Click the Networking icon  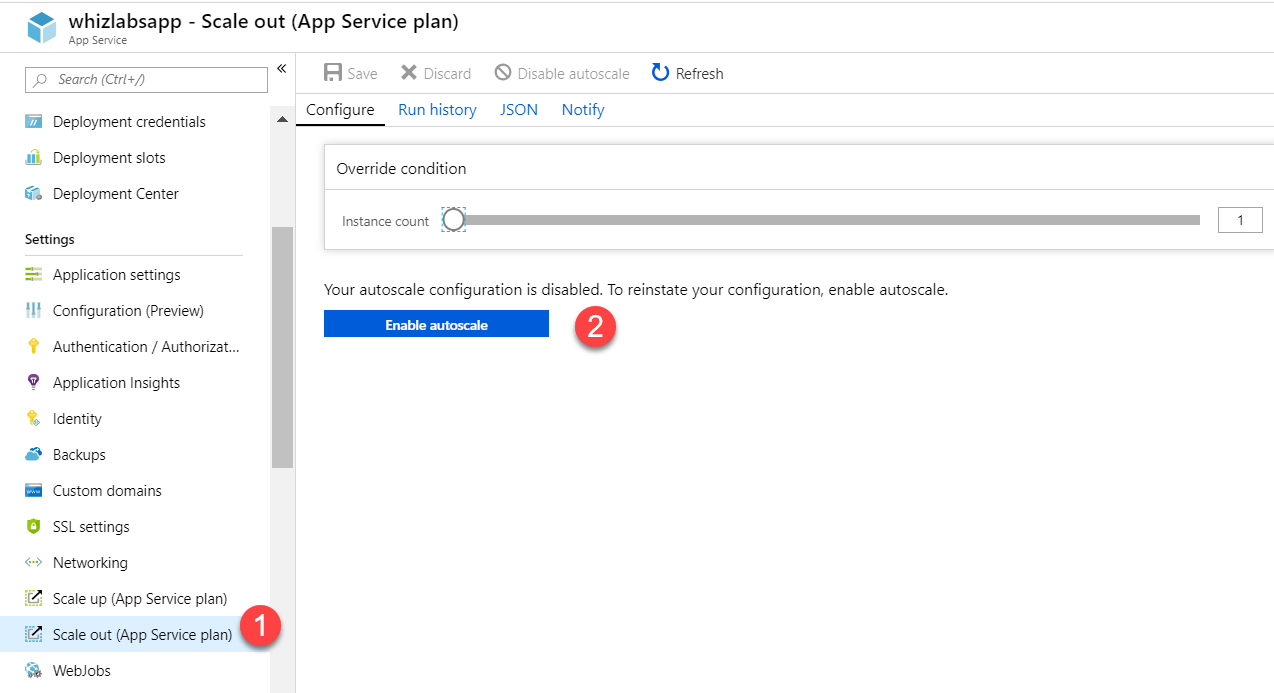tap(34, 563)
